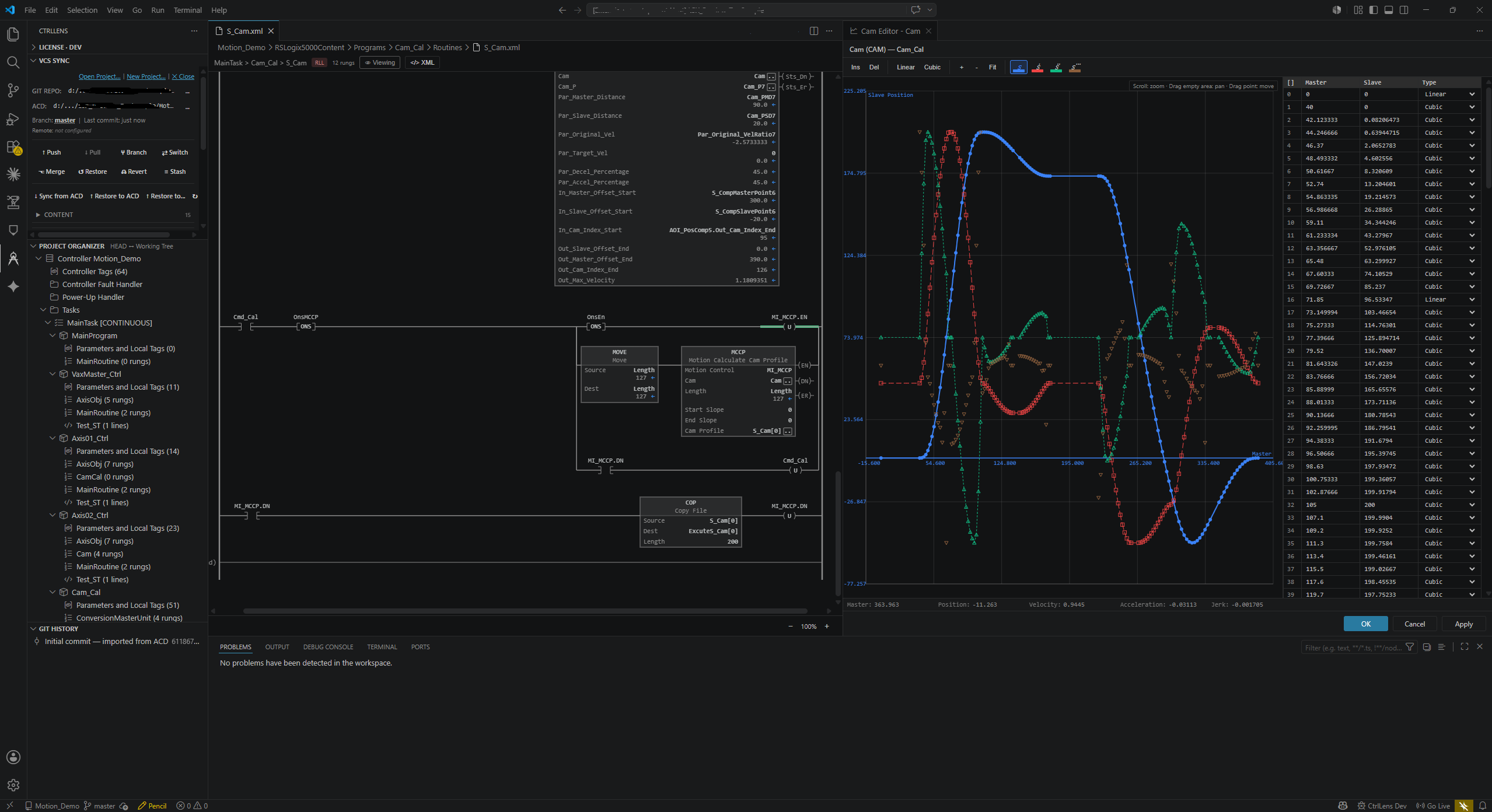Screen dimensions: 1492x812
Task: Open the starburst icon in activity bar
Action: (x=13, y=174)
